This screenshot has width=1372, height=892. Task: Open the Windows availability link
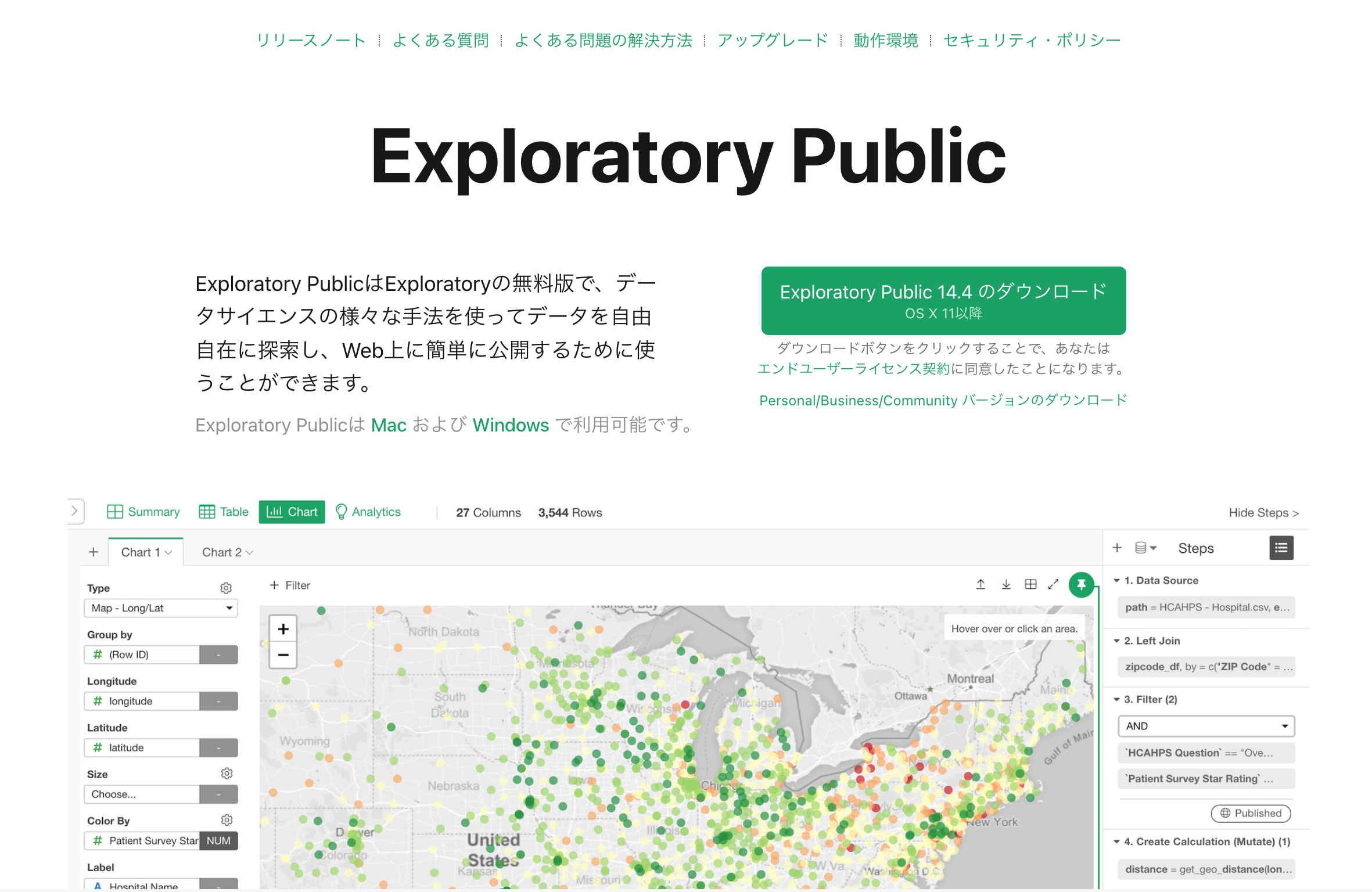511,425
